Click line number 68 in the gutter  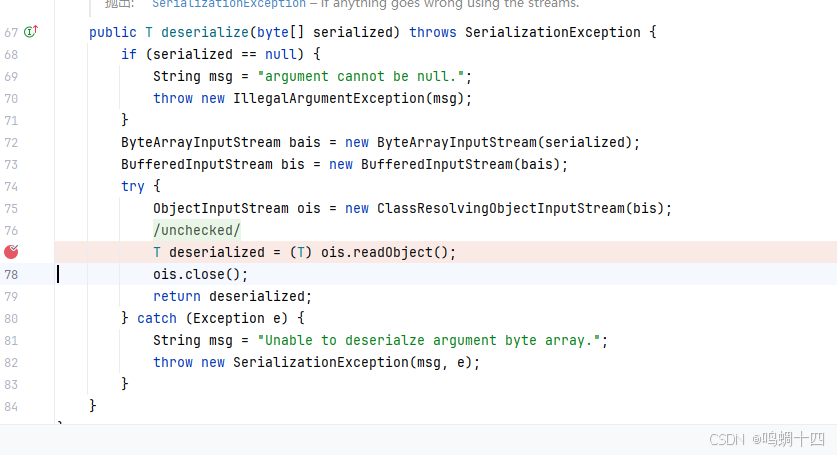(11, 54)
